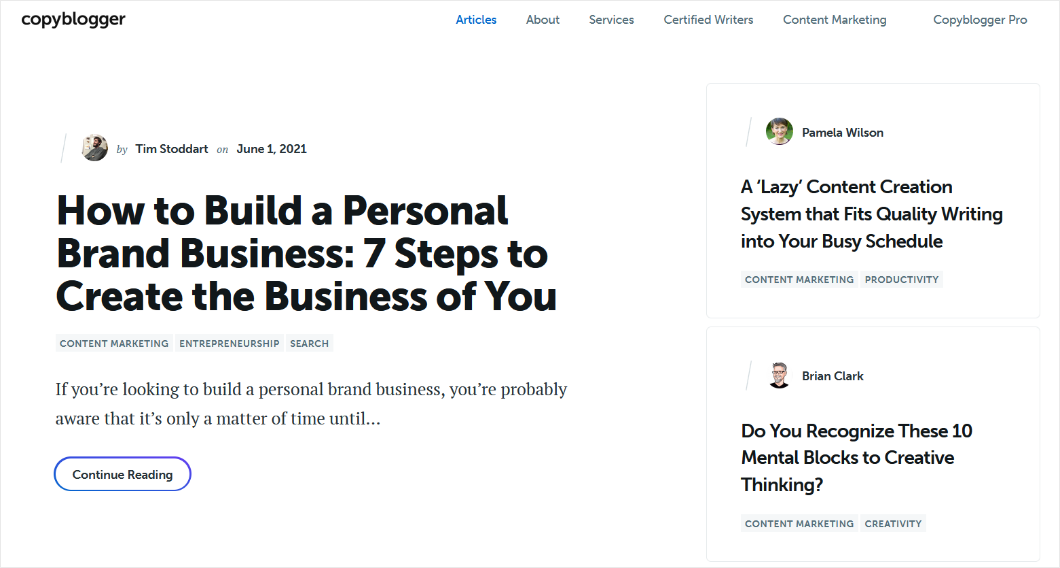Open the Entrepreneurship tag on the featured post

point(229,343)
